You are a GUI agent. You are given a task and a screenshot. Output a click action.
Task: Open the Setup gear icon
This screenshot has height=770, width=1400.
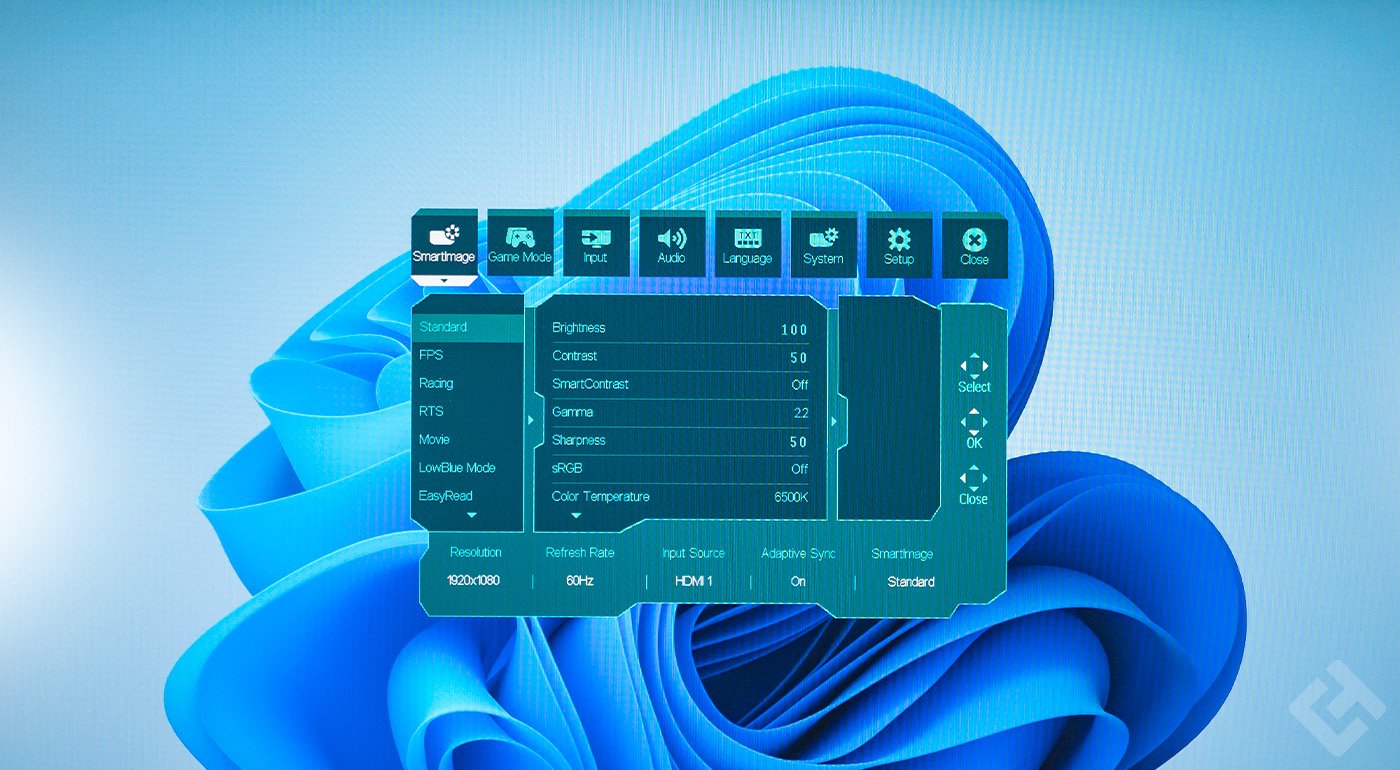(x=899, y=238)
